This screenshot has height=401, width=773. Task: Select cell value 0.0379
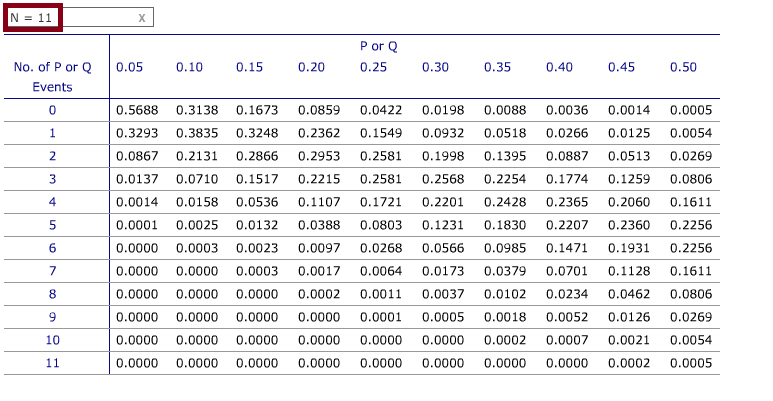coord(505,271)
